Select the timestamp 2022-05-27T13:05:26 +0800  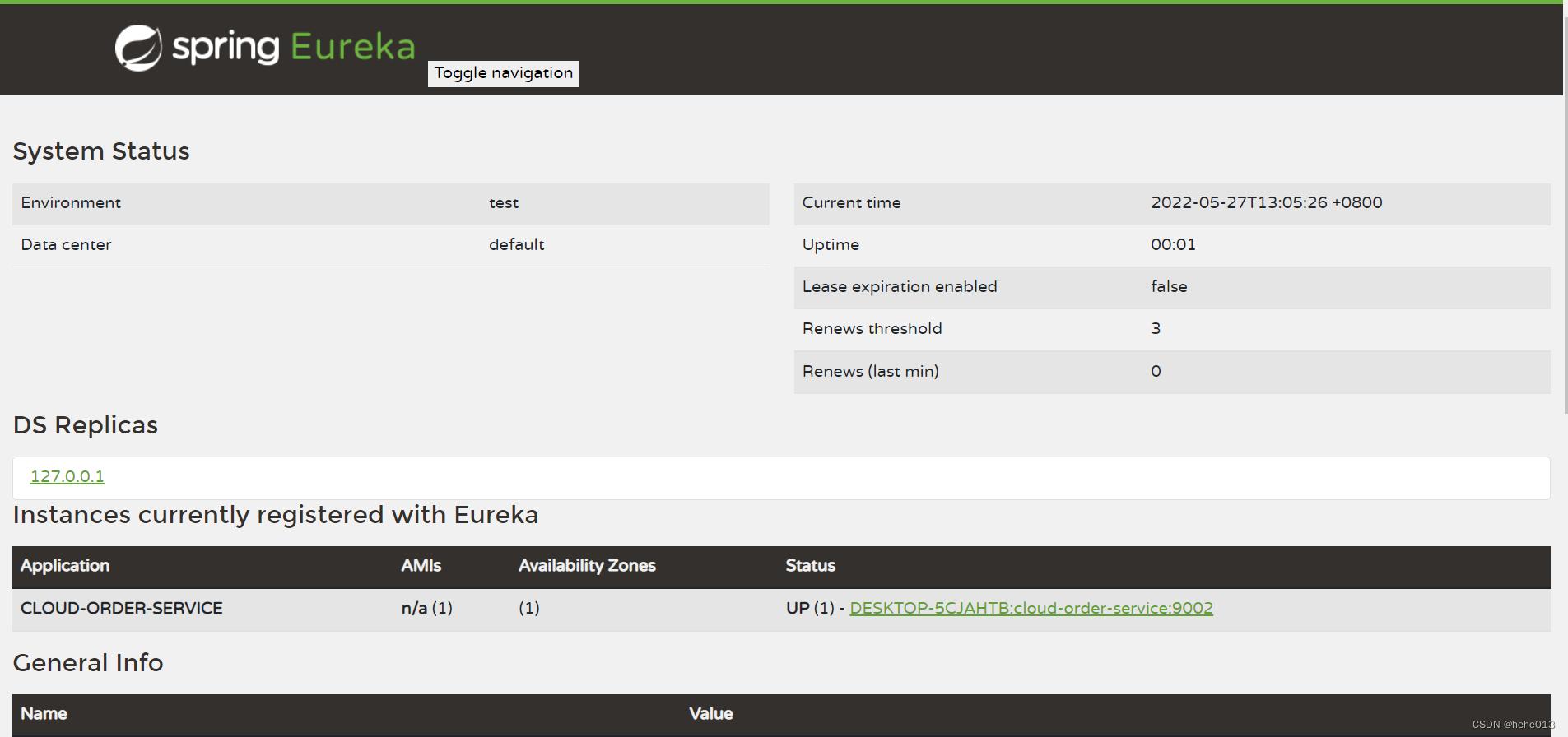[x=1267, y=203]
